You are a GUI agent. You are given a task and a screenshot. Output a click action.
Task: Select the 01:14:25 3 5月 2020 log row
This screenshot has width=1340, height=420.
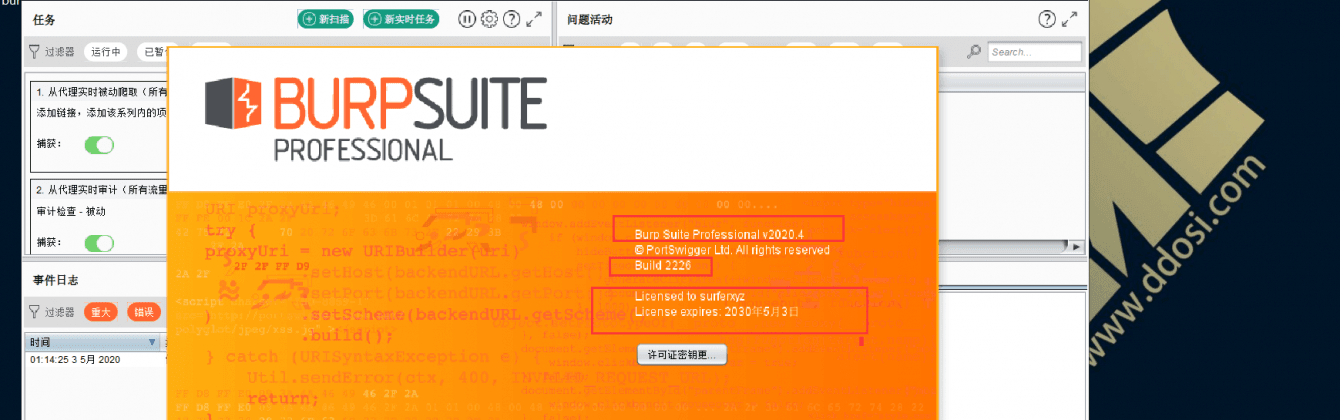point(95,358)
